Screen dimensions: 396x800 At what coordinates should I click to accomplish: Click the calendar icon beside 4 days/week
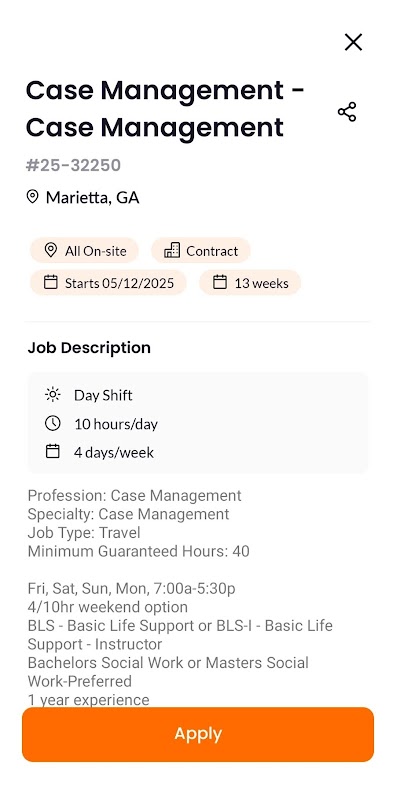pos(53,452)
